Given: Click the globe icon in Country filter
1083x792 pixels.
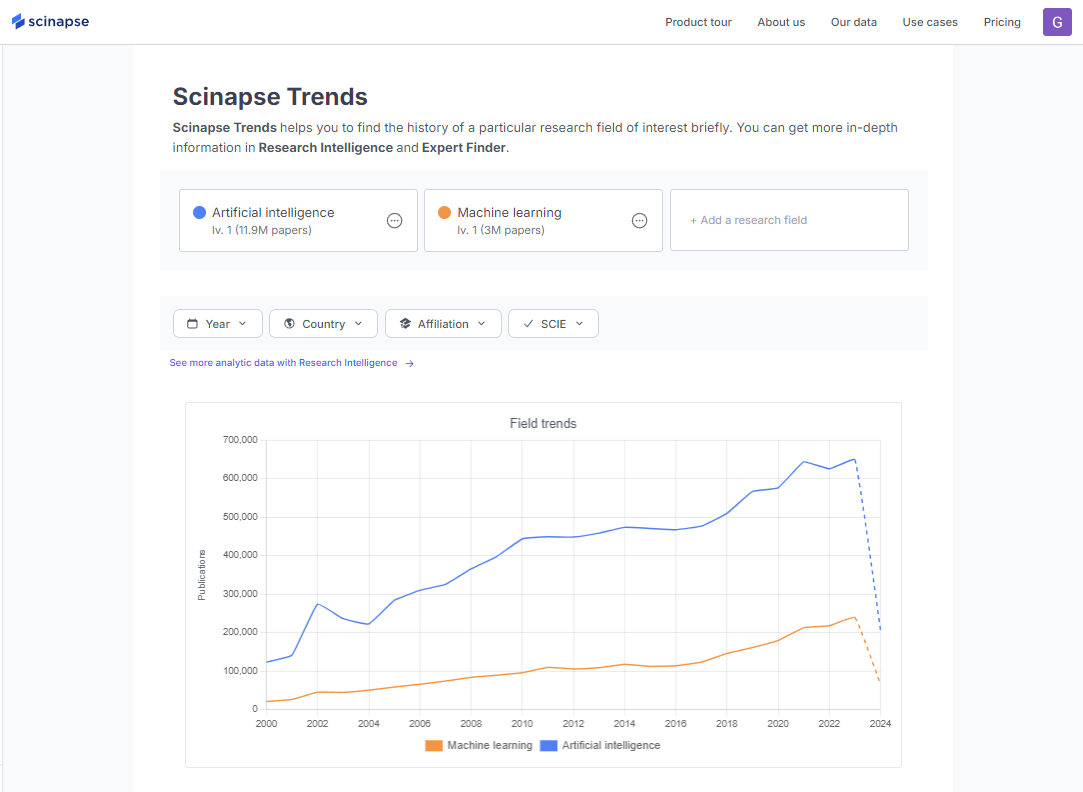Looking at the screenshot, I should coord(289,324).
